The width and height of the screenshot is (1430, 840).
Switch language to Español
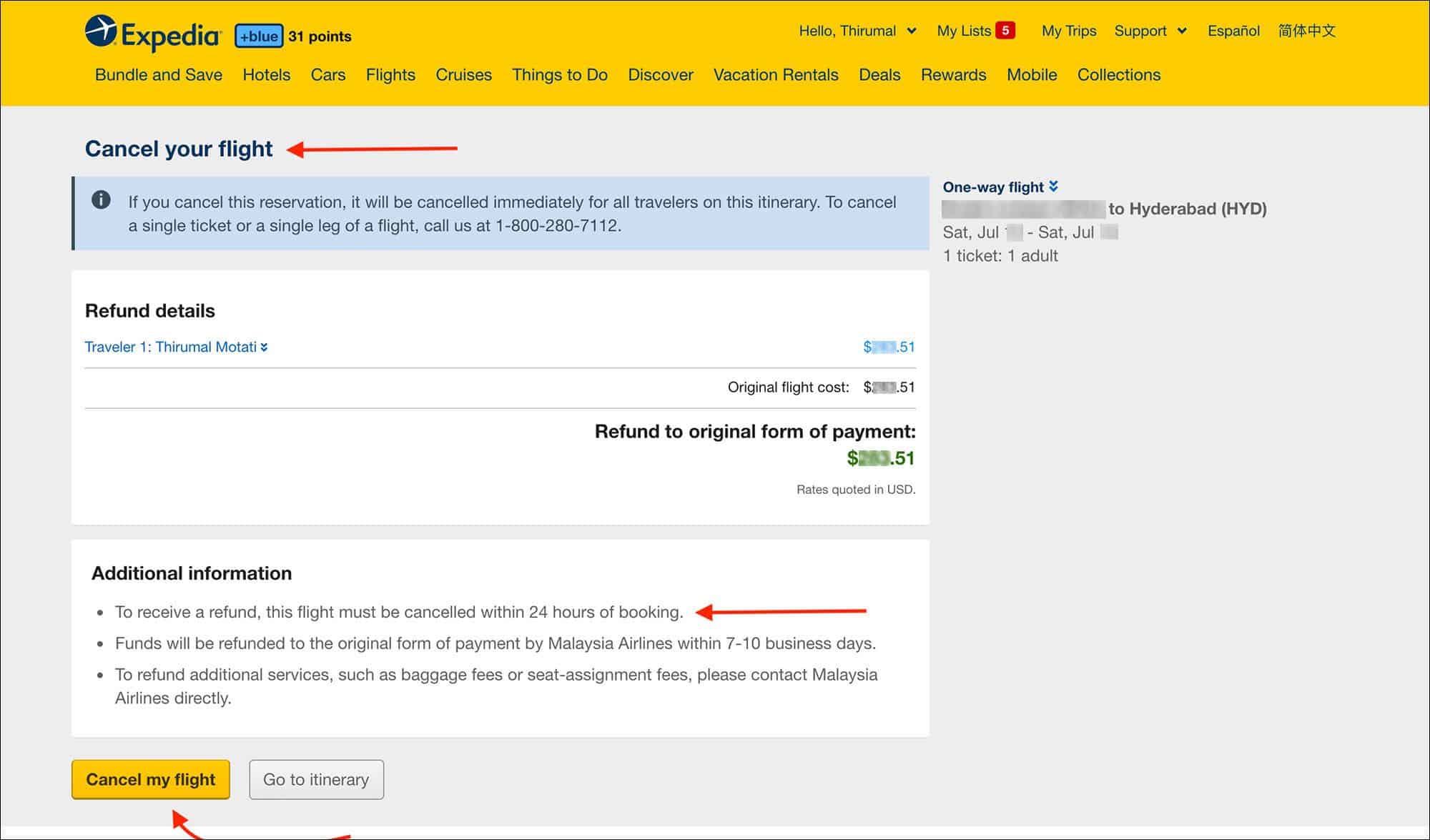[x=1234, y=31]
